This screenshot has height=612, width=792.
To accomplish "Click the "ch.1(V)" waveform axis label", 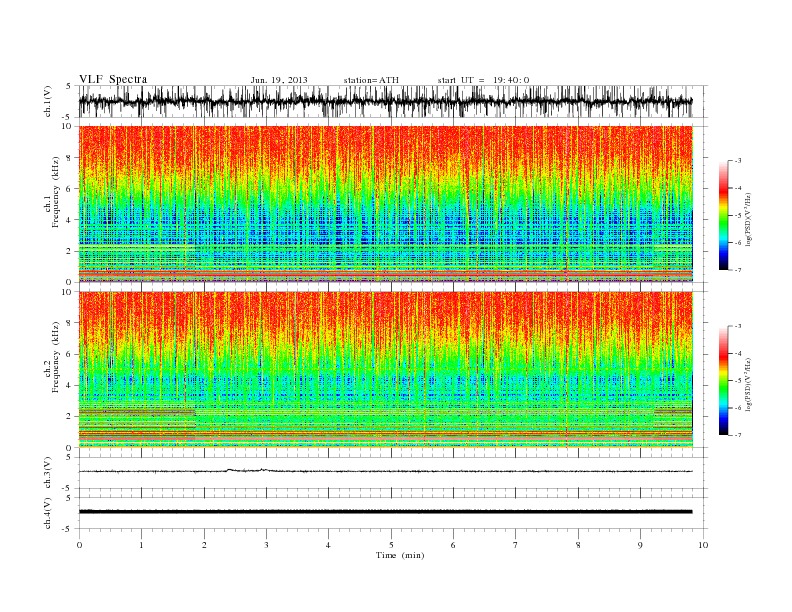I will pyautogui.click(x=48, y=101).
